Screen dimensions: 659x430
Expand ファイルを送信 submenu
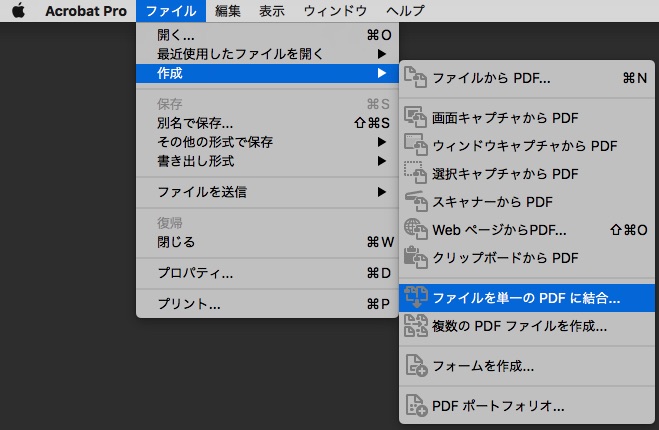(267, 192)
